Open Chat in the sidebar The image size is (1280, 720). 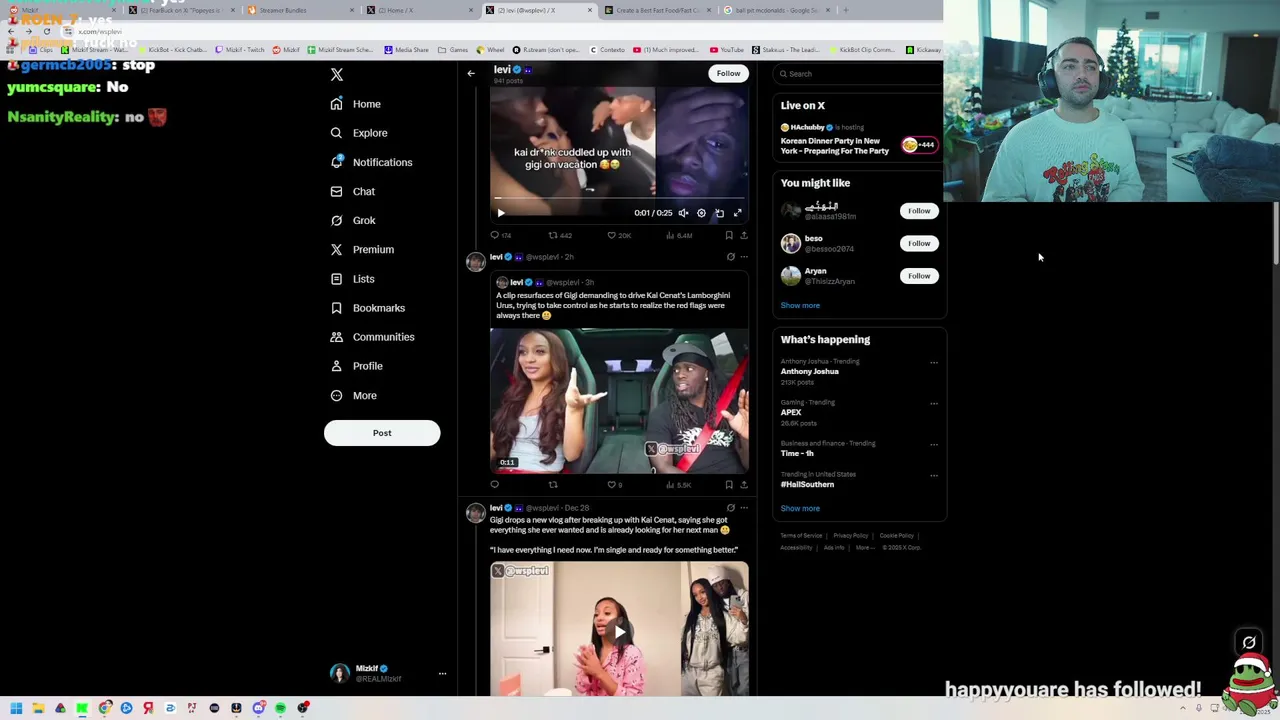(x=352, y=191)
